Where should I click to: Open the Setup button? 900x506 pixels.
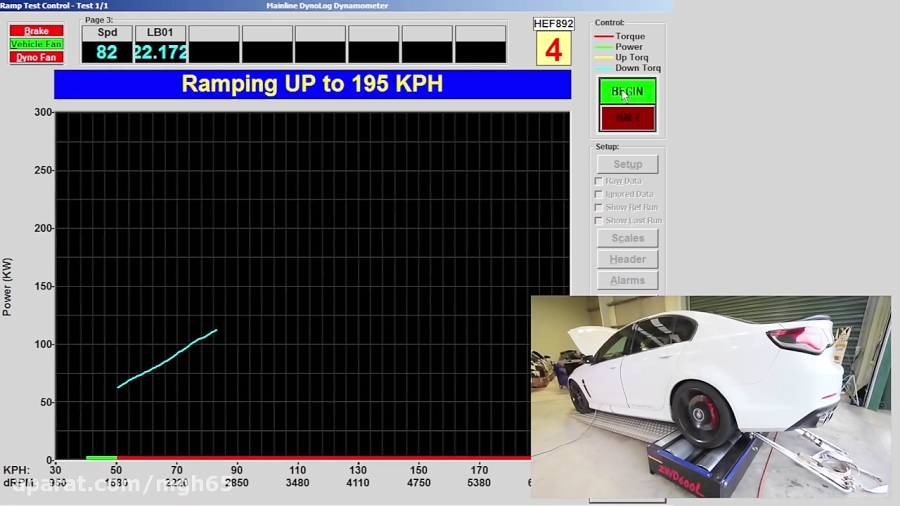point(627,164)
